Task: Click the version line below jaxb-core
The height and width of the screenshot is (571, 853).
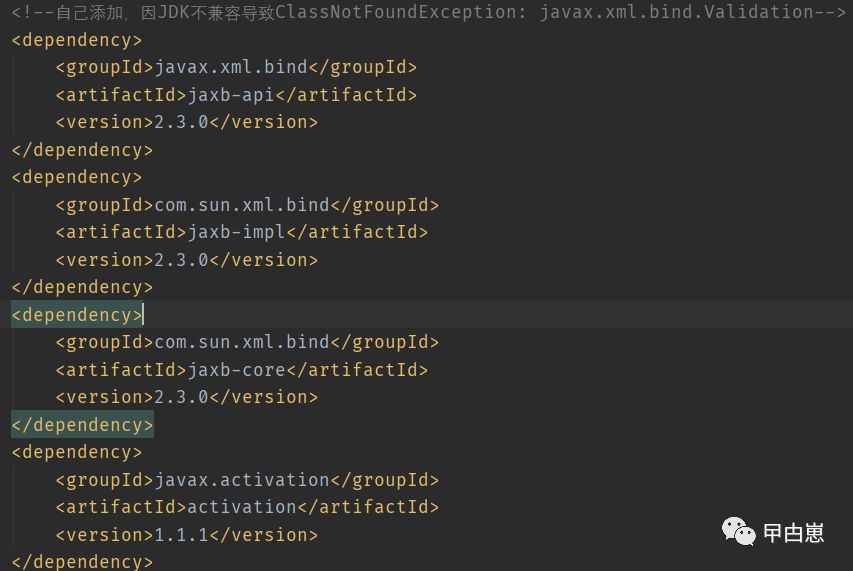Action: point(187,397)
